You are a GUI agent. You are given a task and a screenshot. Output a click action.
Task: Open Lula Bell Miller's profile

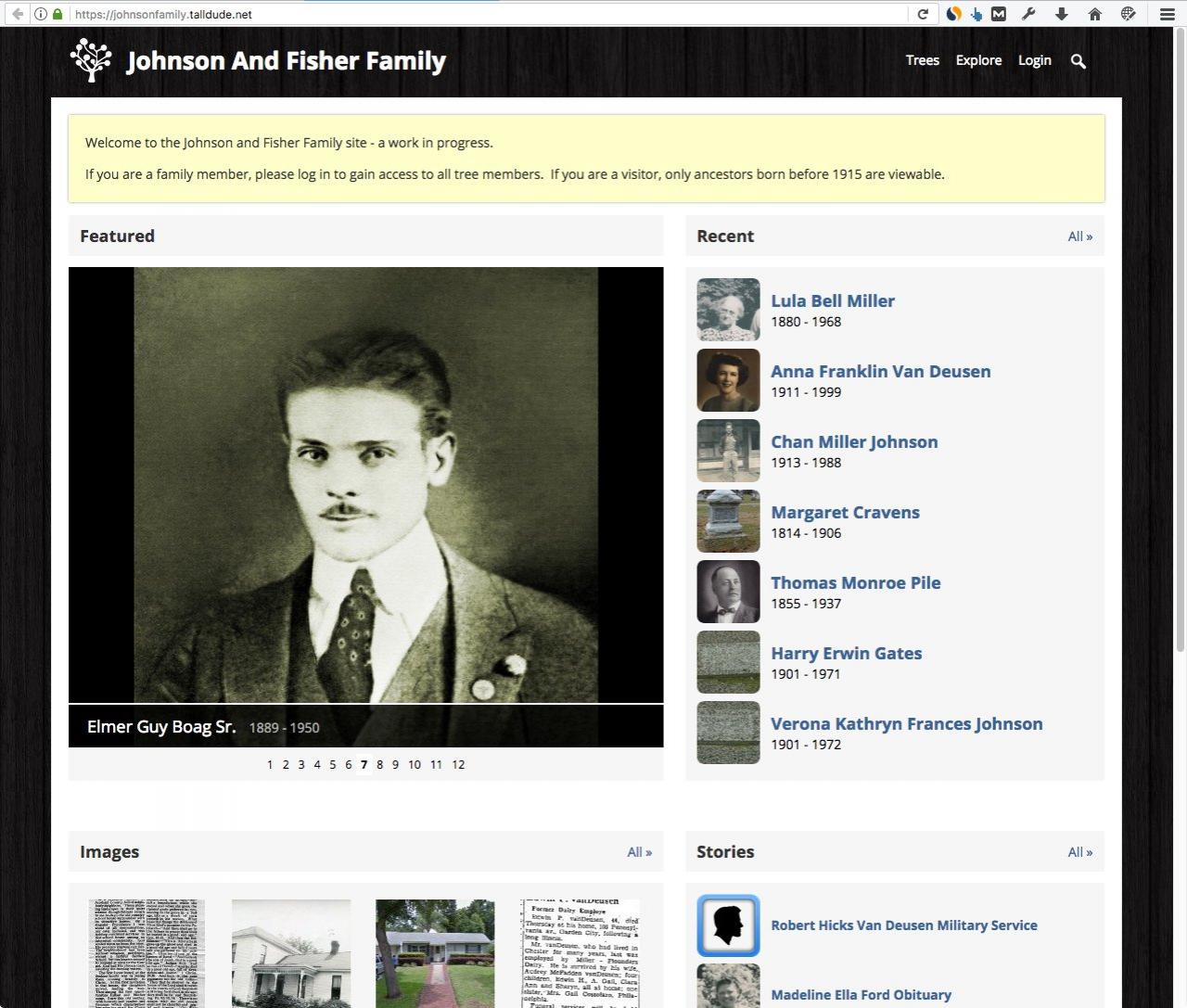click(x=832, y=300)
